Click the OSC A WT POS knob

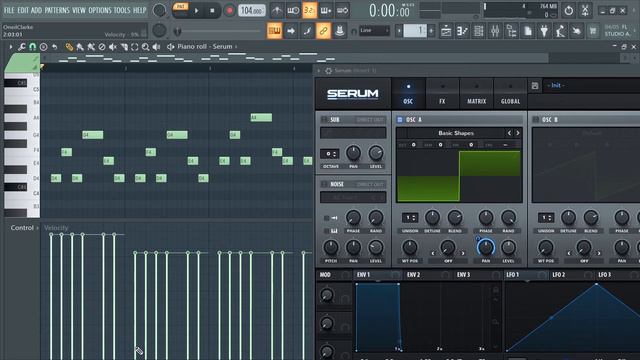(x=409, y=247)
